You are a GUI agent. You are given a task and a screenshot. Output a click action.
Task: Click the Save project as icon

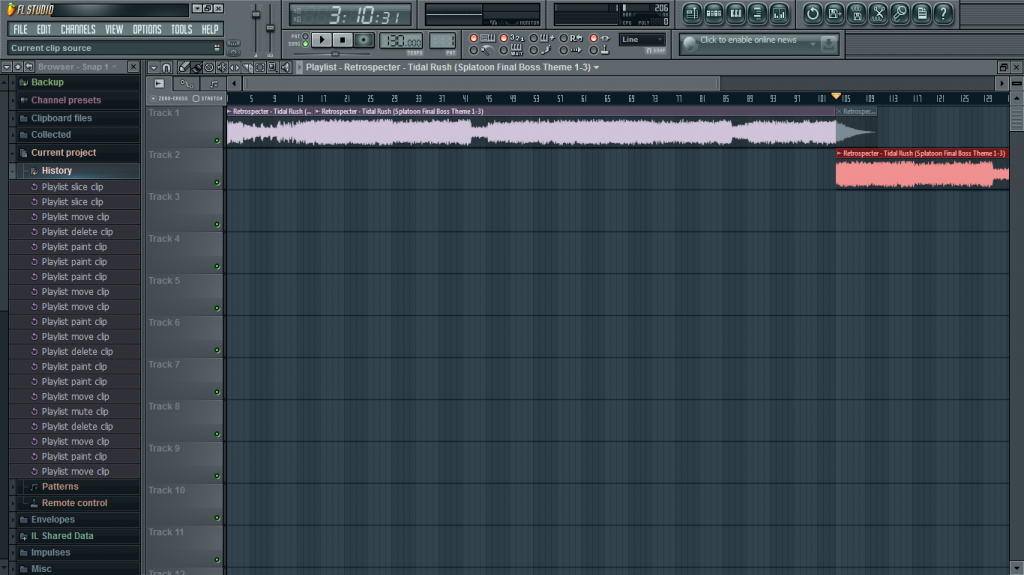point(835,13)
